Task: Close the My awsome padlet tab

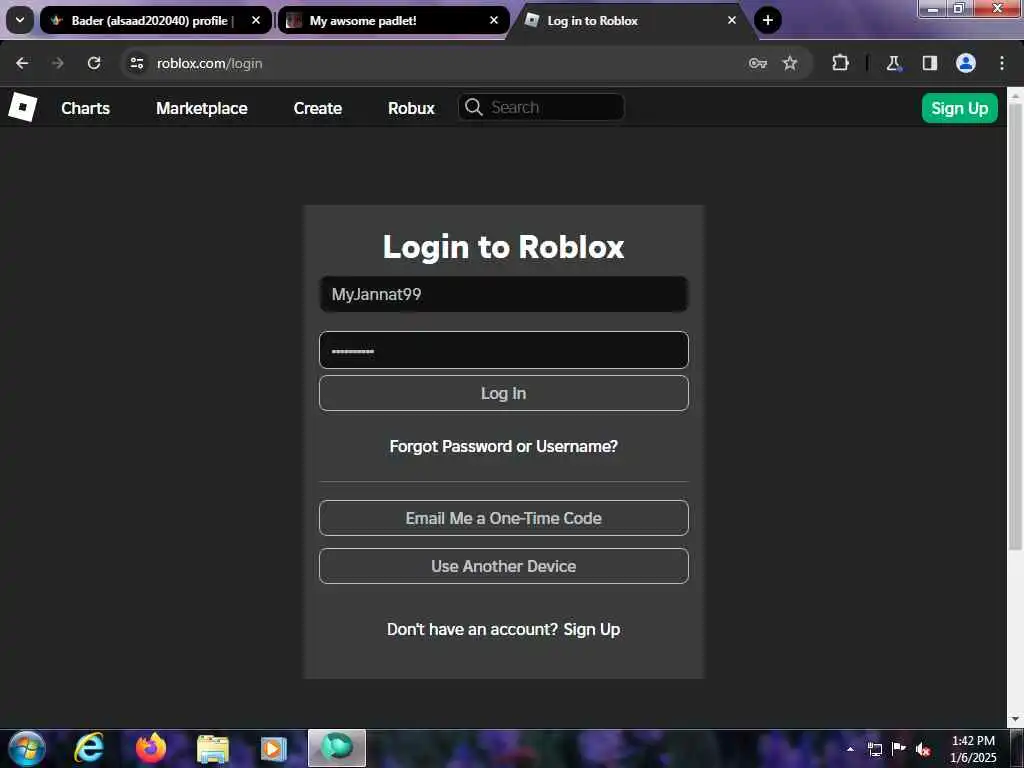Action: pyautogui.click(x=494, y=20)
